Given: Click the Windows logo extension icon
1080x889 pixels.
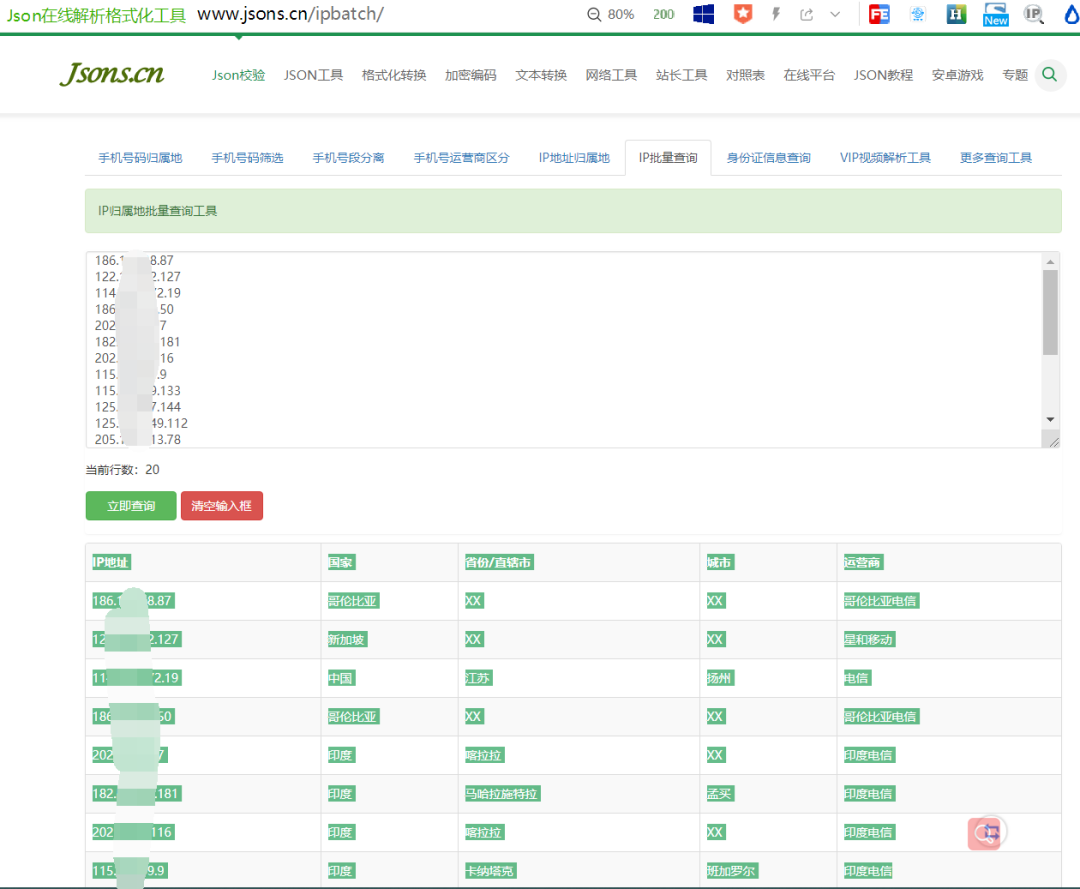Looking at the screenshot, I should [x=703, y=14].
